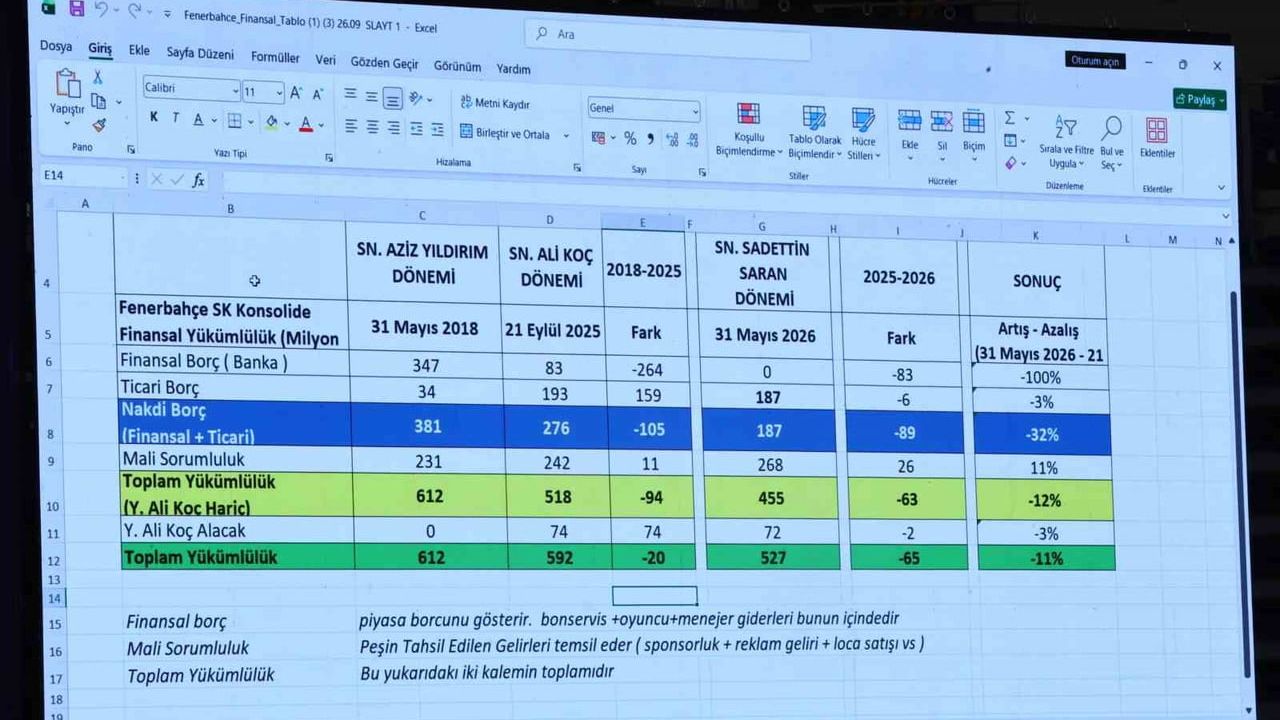Open the Yardım help tab
This screenshot has height=720, width=1280.
point(513,69)
